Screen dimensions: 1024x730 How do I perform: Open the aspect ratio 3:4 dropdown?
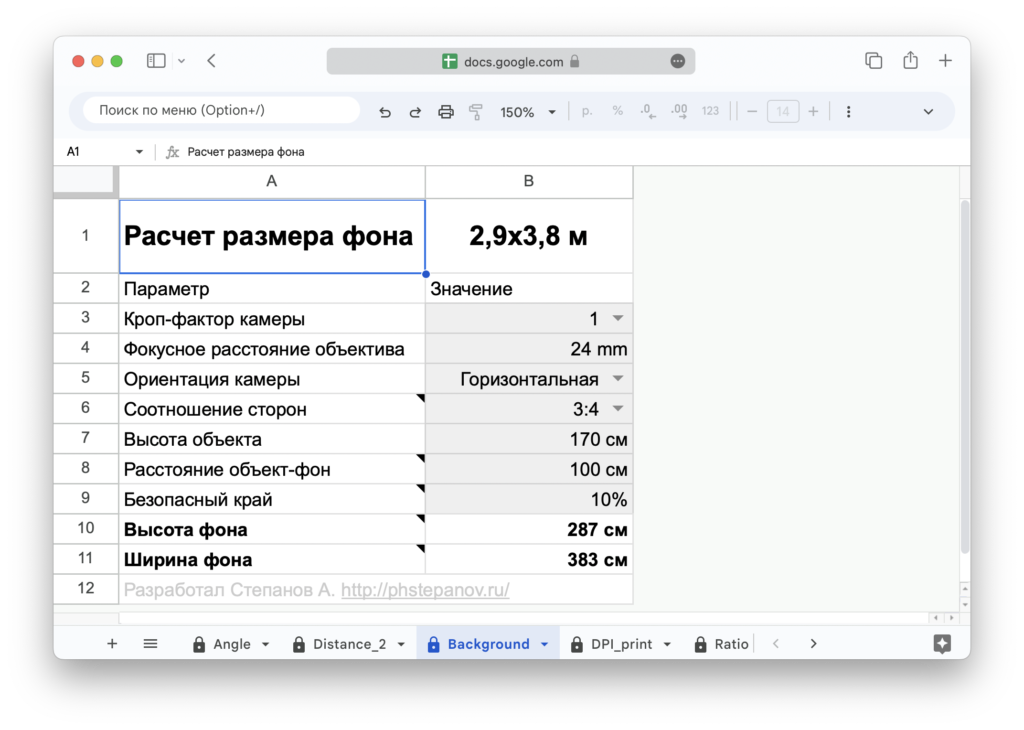pyautogui.click(x=617, y=409)
